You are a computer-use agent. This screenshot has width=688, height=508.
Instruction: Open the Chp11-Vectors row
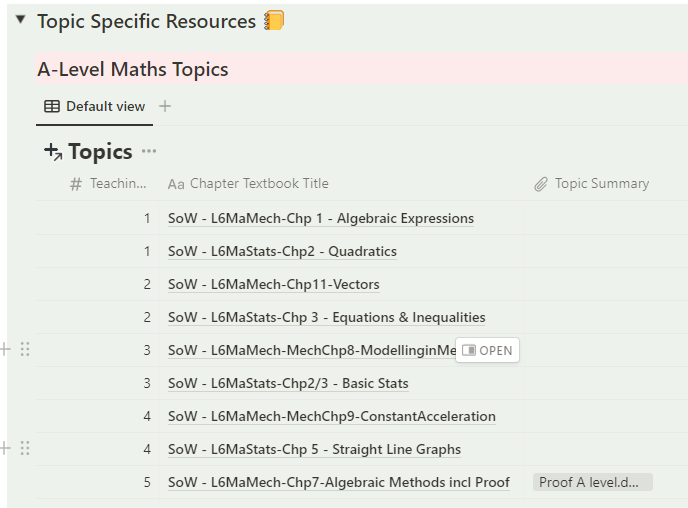coord(273,284)
